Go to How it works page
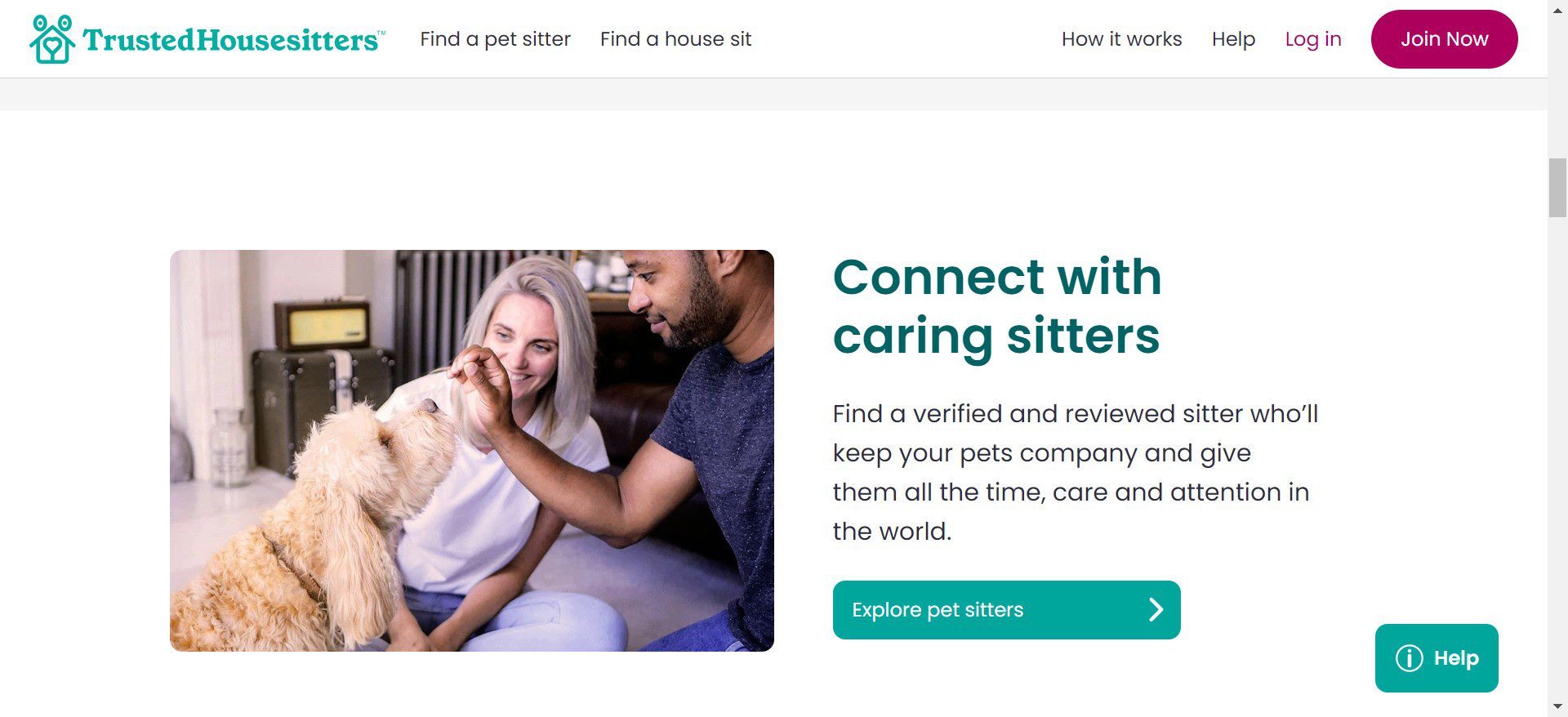The width and height of the screenshot is (1568, 717). click(x=1121, y=39)
